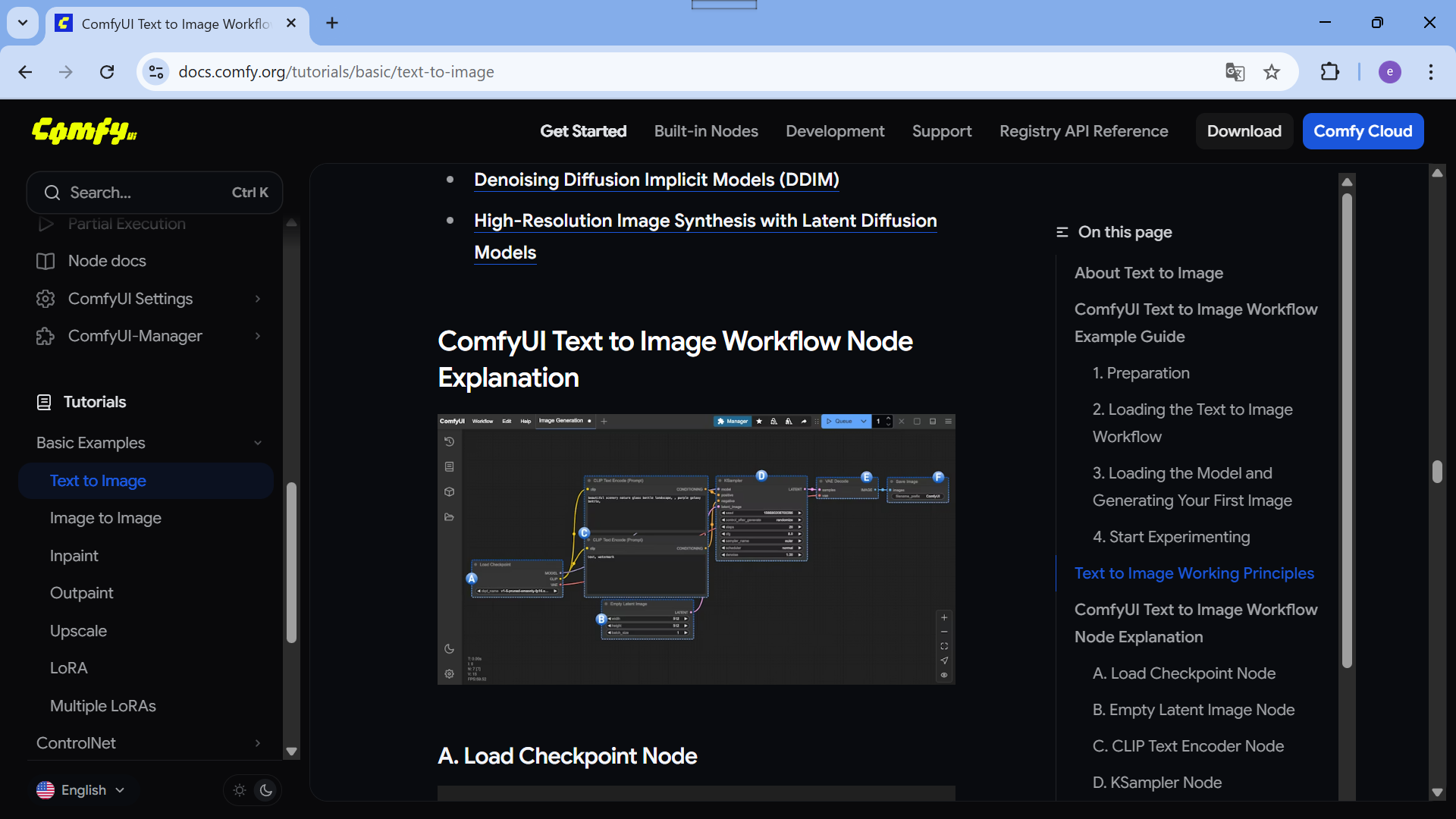
Task: Expand the ControlNet section
Action: coord(257,743)
